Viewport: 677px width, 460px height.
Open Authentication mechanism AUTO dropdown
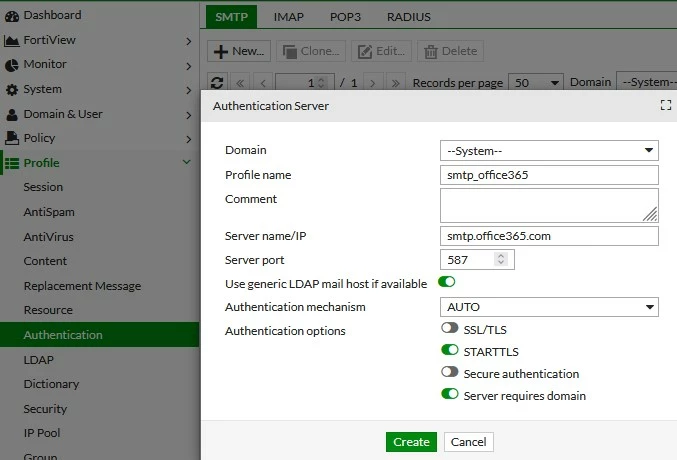click(x=549, y=307)
